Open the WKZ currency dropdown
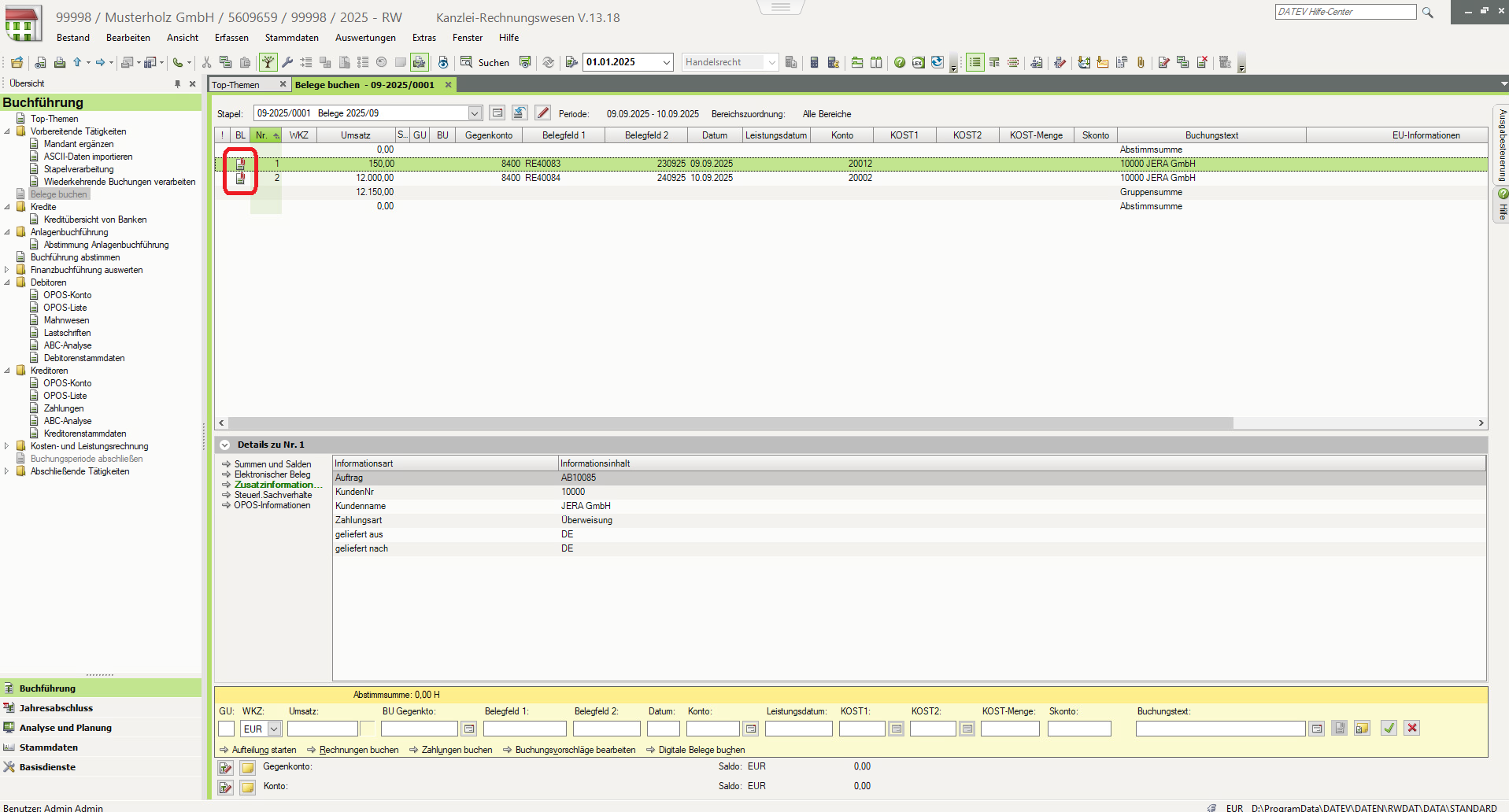1509x812 pixels. point(274,729)
